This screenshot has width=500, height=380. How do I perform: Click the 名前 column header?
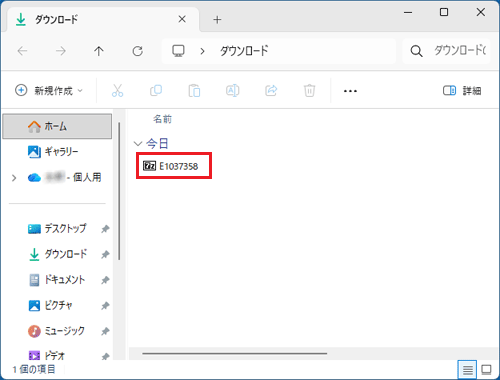(162, 119)
